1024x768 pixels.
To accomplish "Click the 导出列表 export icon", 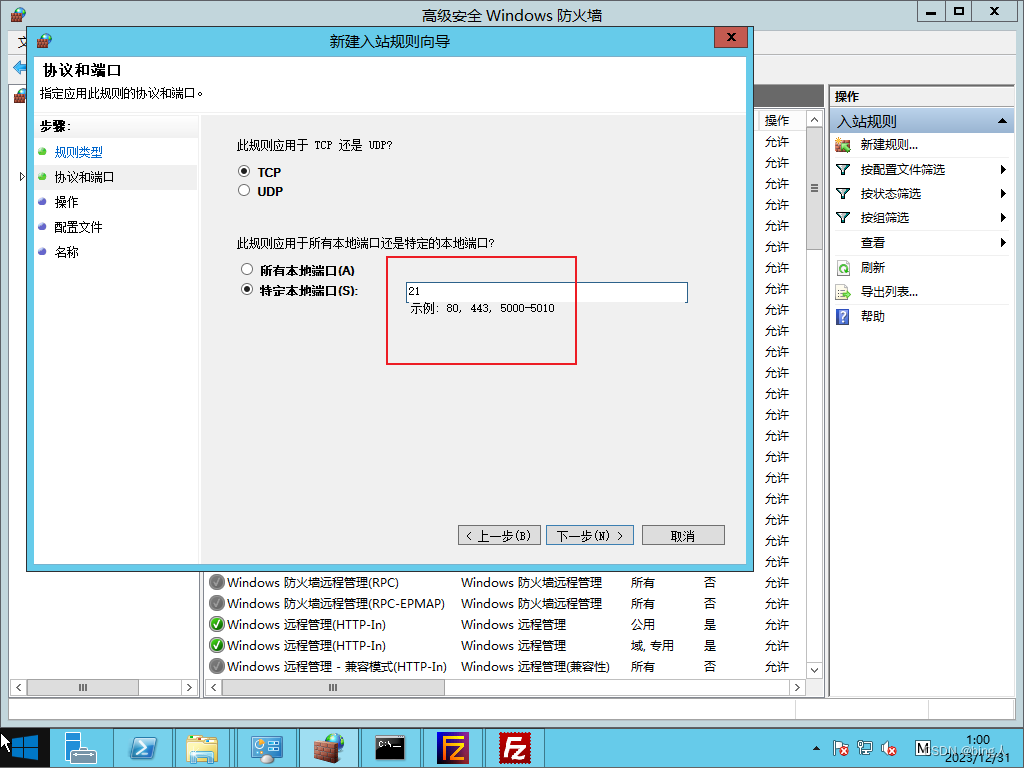I will click(x=843, y=292).
